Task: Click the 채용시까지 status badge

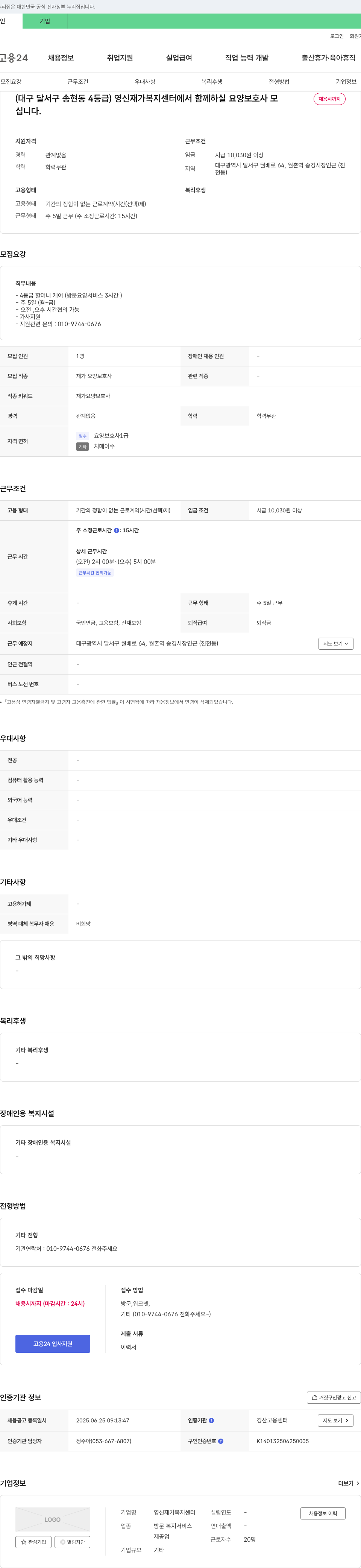Action: [x=329, y=99]
